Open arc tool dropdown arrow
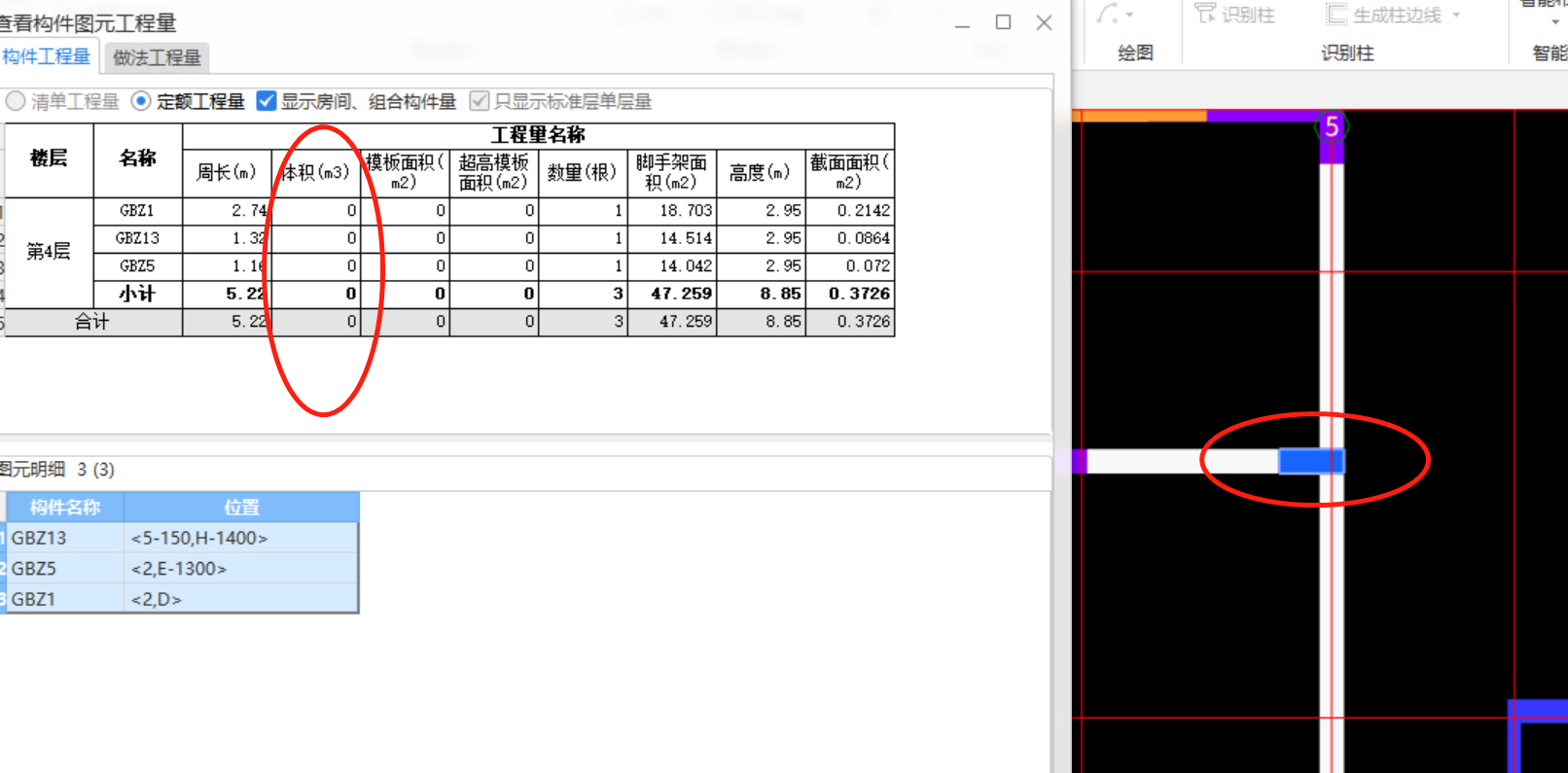 coord(1129,15)
